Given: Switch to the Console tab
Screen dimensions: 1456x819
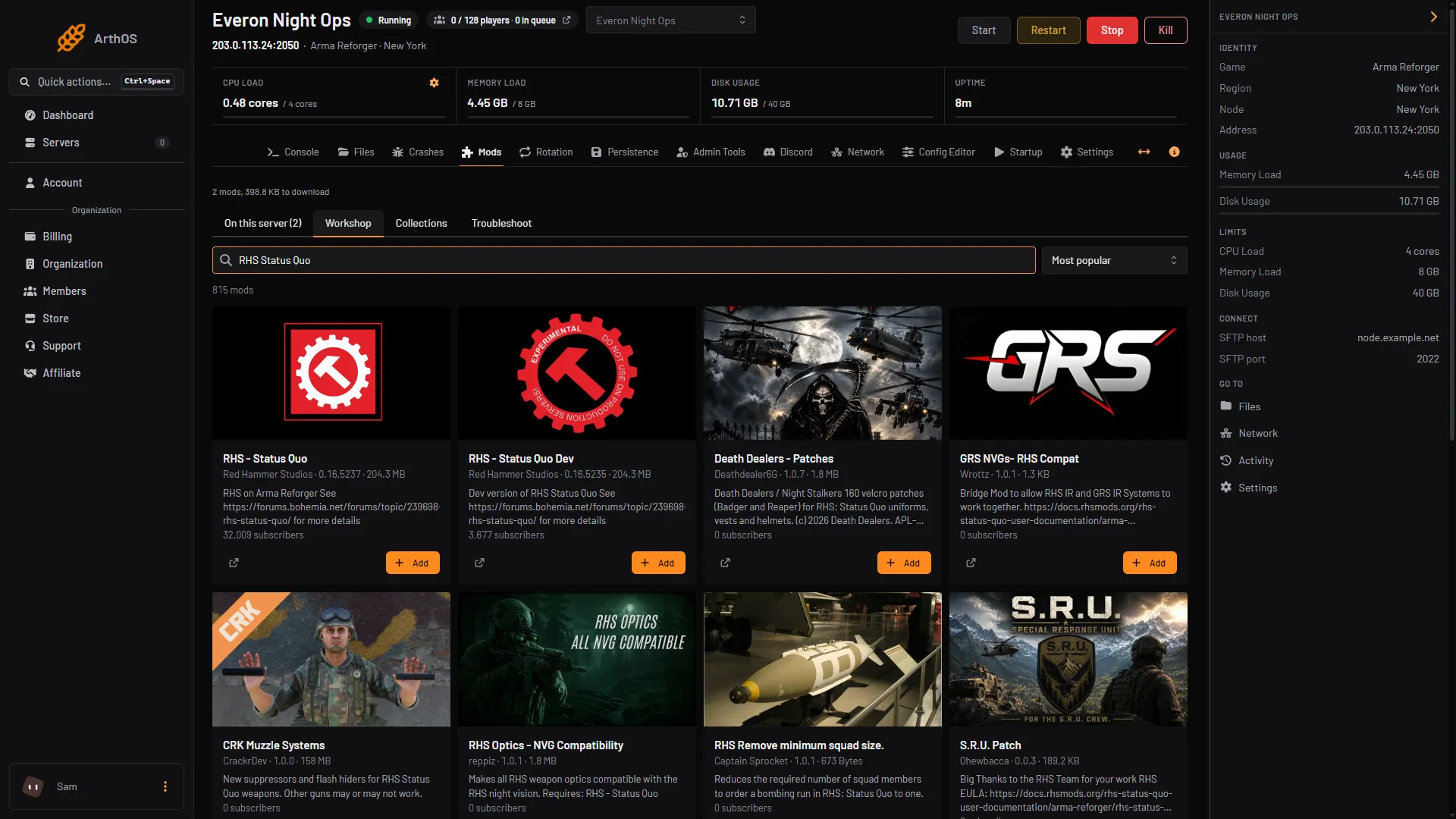Looking at the screenshot, I should 293,152.
